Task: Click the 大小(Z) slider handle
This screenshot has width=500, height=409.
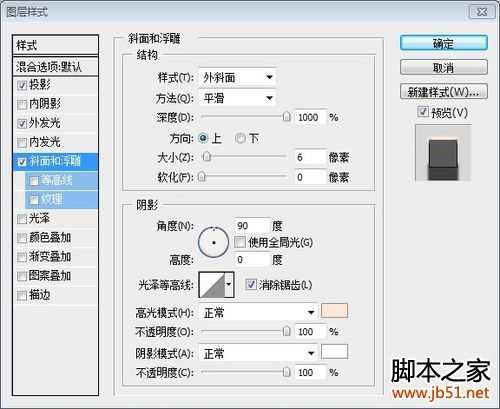Action: [x=207, y=156]
